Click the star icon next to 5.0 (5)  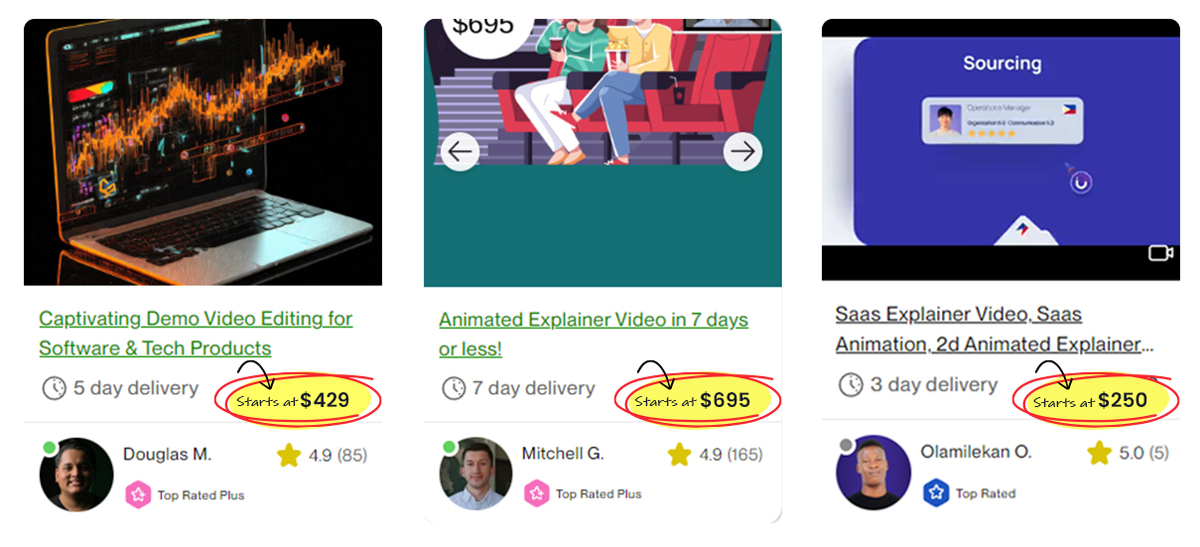click(x=1099, y=454)
